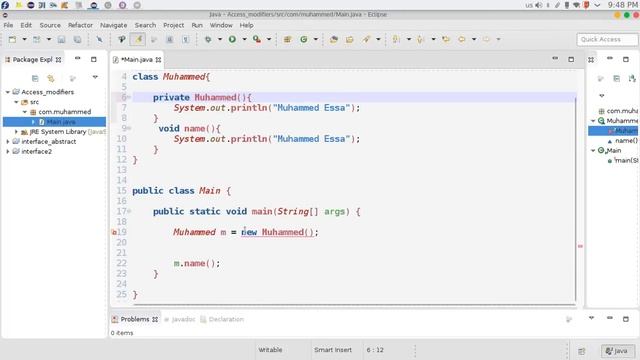Click the Save toolbar icon
The height and width of the screenshot is (360, 640).
tap(61, 39)
